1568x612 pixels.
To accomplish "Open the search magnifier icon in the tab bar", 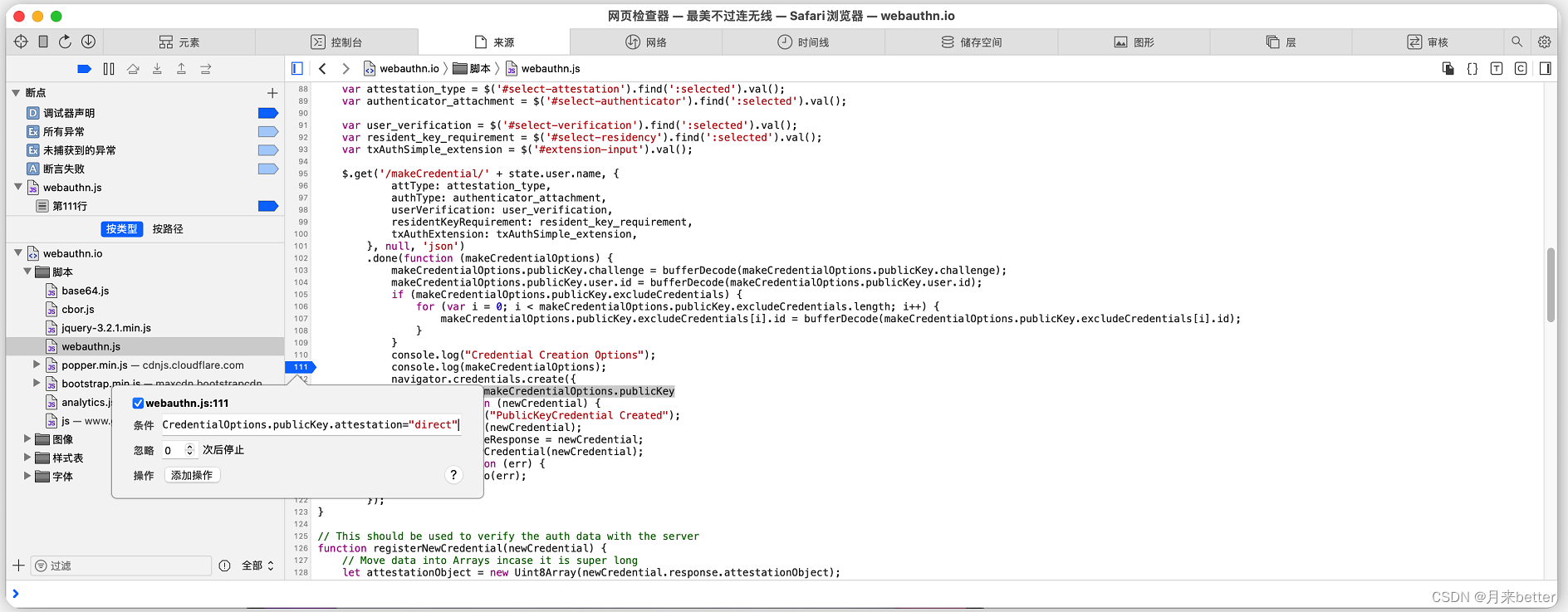I will coord(1517,42).
